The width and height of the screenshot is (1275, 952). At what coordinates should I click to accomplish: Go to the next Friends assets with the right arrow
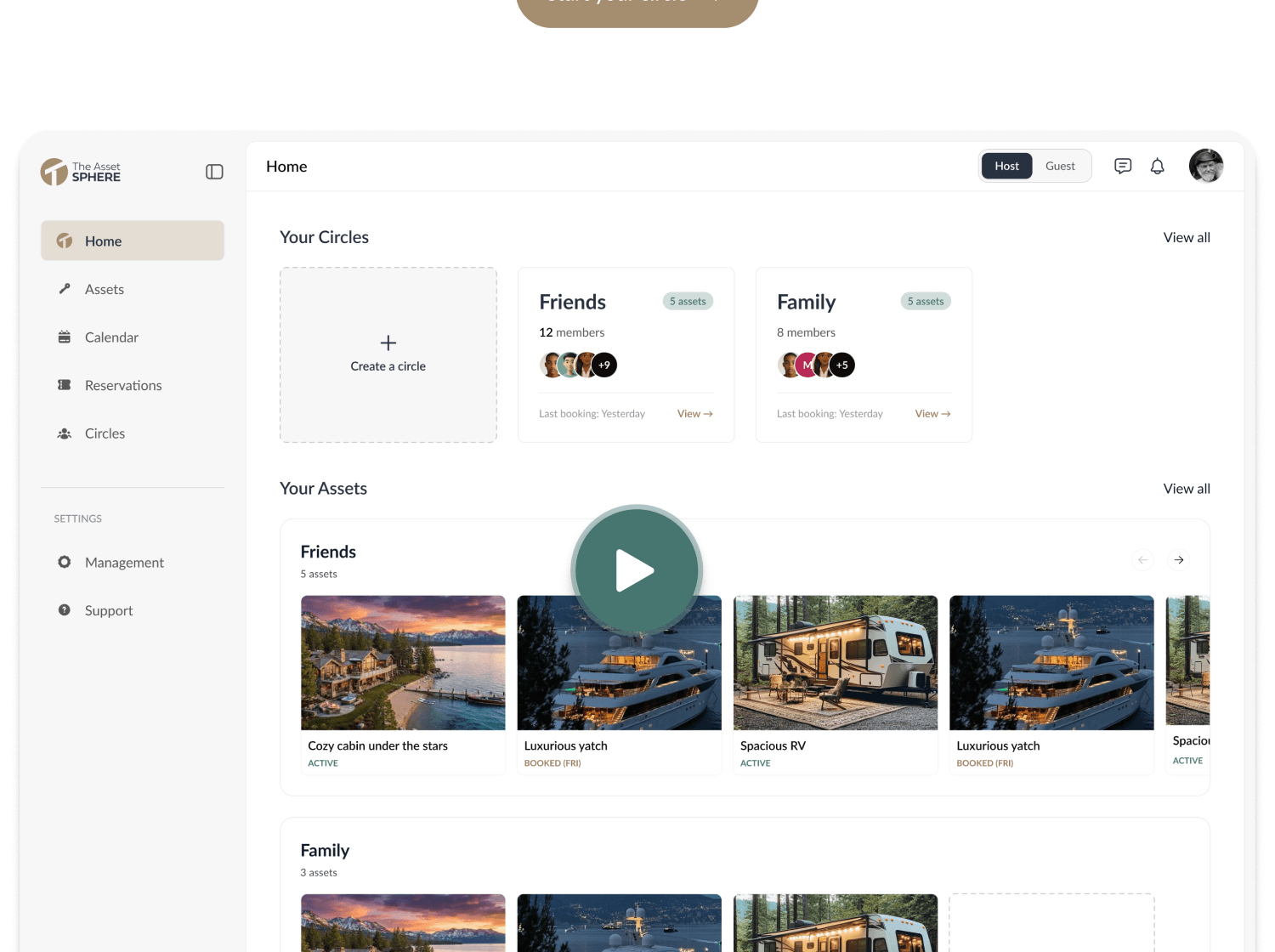(x=1179, y=559)
